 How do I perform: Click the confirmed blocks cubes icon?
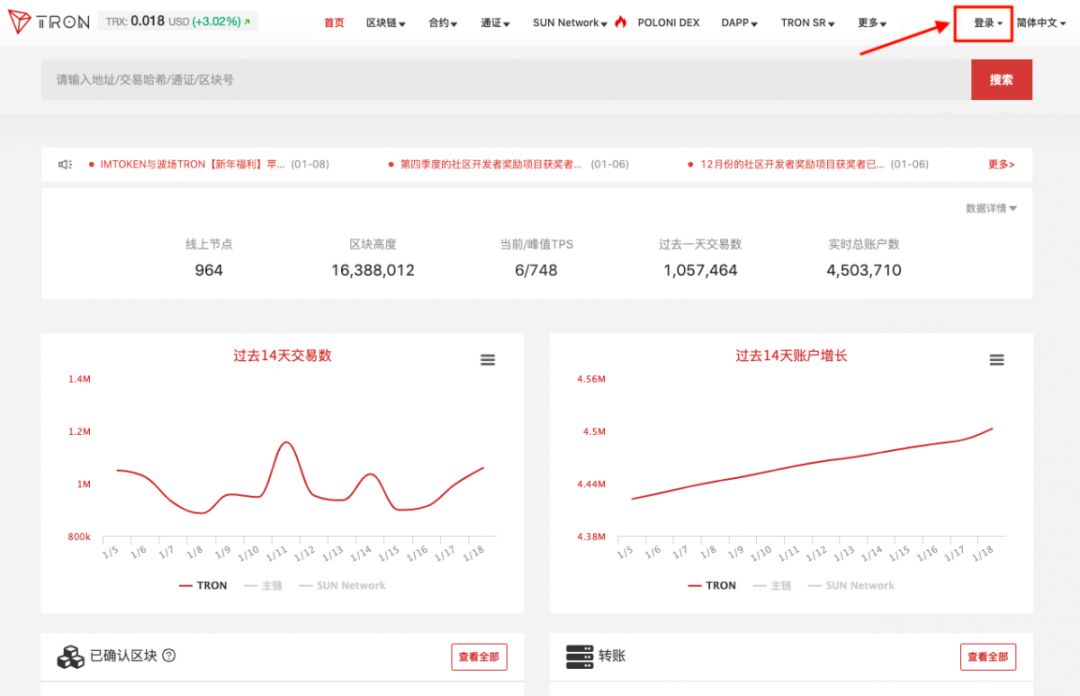[70, 657]
